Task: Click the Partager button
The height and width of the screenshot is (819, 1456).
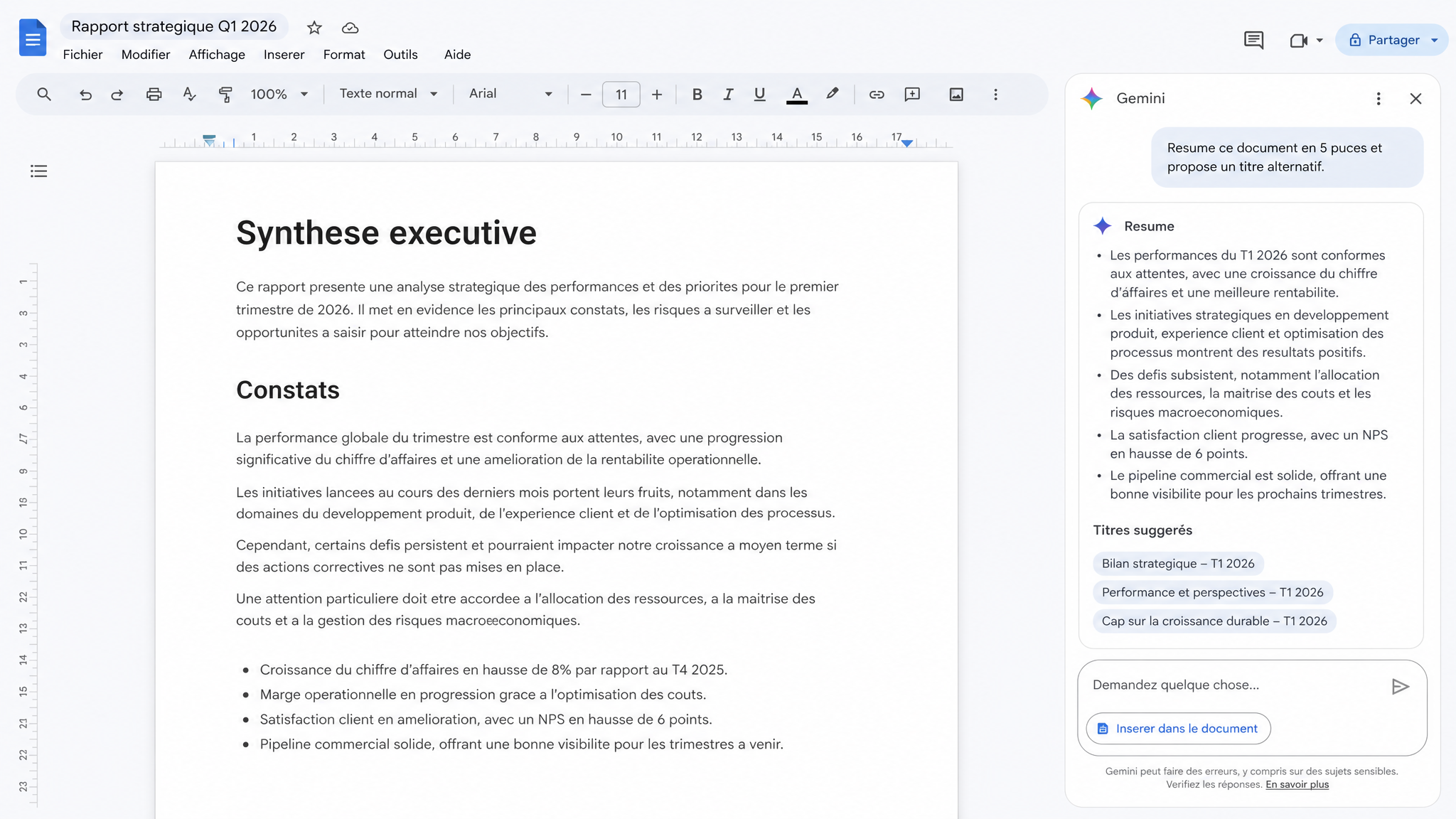Action: (1384, 40)
